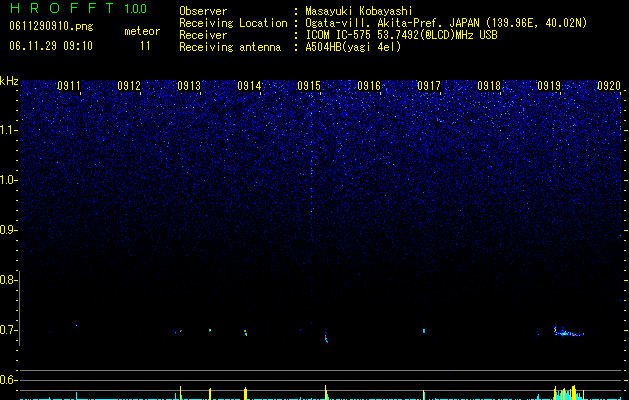Click the long meteor echo near 0919

pyautogui.click(x=569, y=332)
